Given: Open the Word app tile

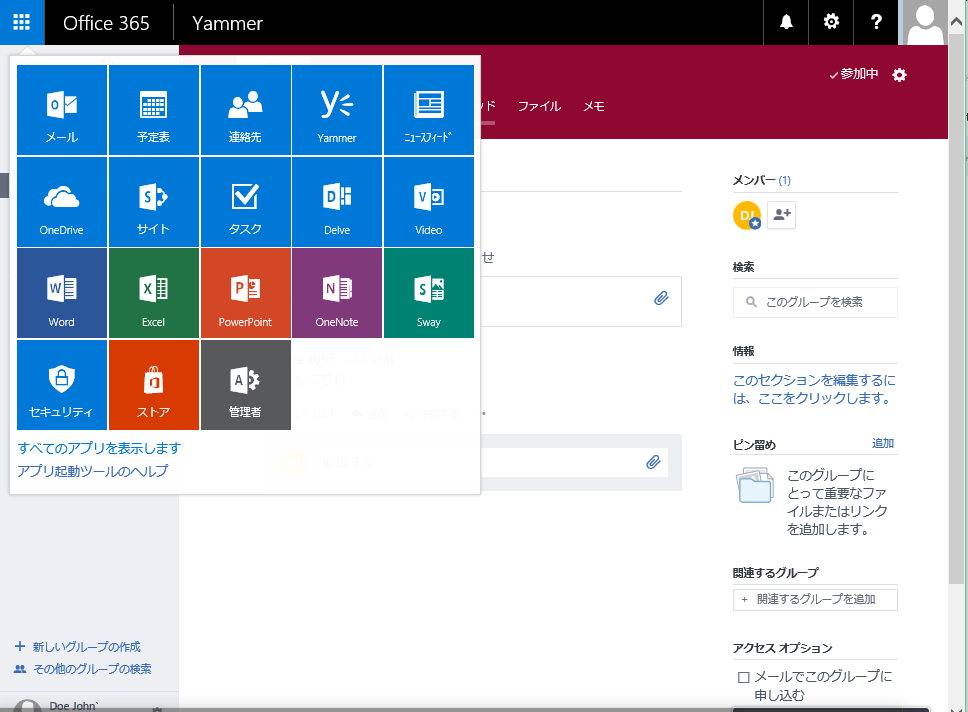Looking at the screenshot, I should (62, 293).
